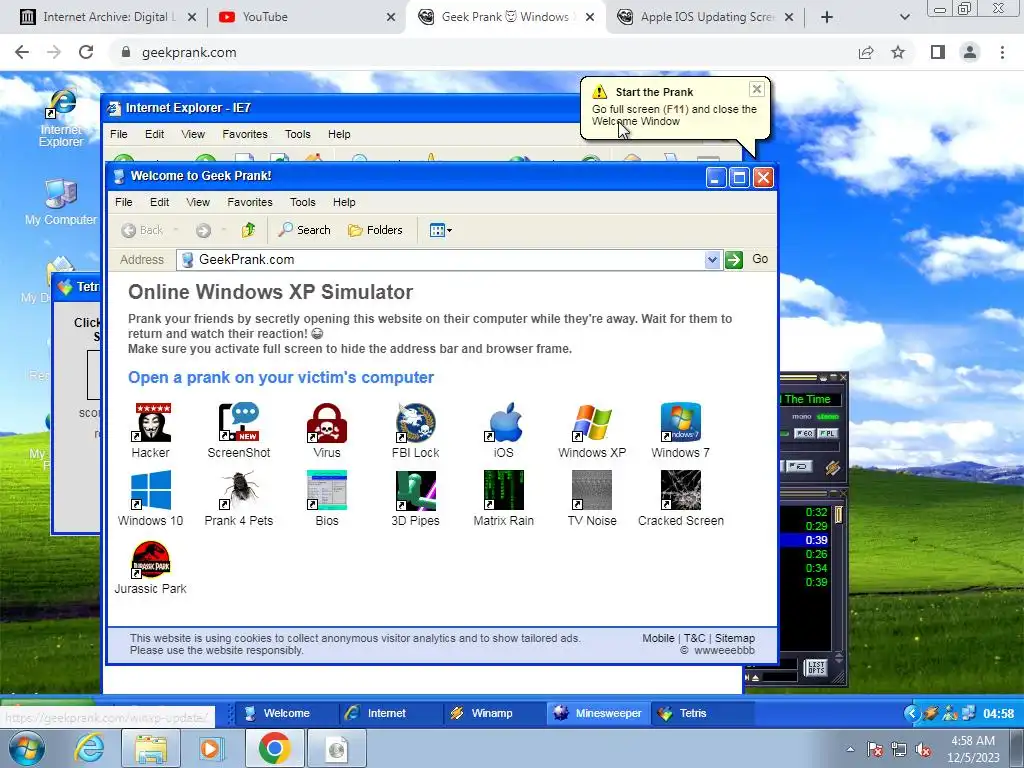The width and height of the screenshot is (1024, 768).
Task: Open the iOS prank icon
Action: 504,430
